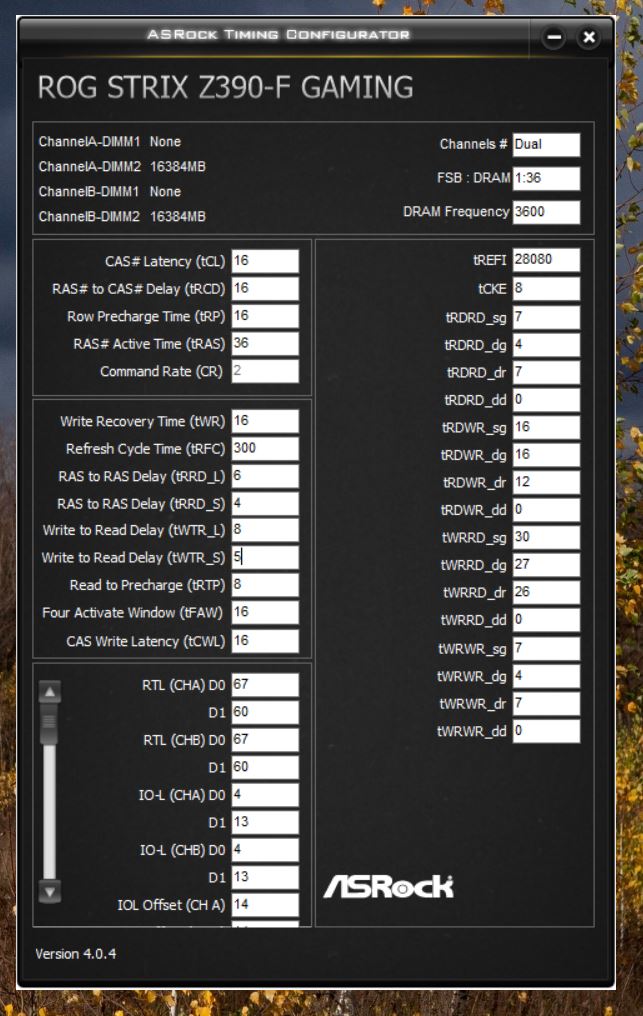Click the Row Precharge Time (tRP) field

265,316
